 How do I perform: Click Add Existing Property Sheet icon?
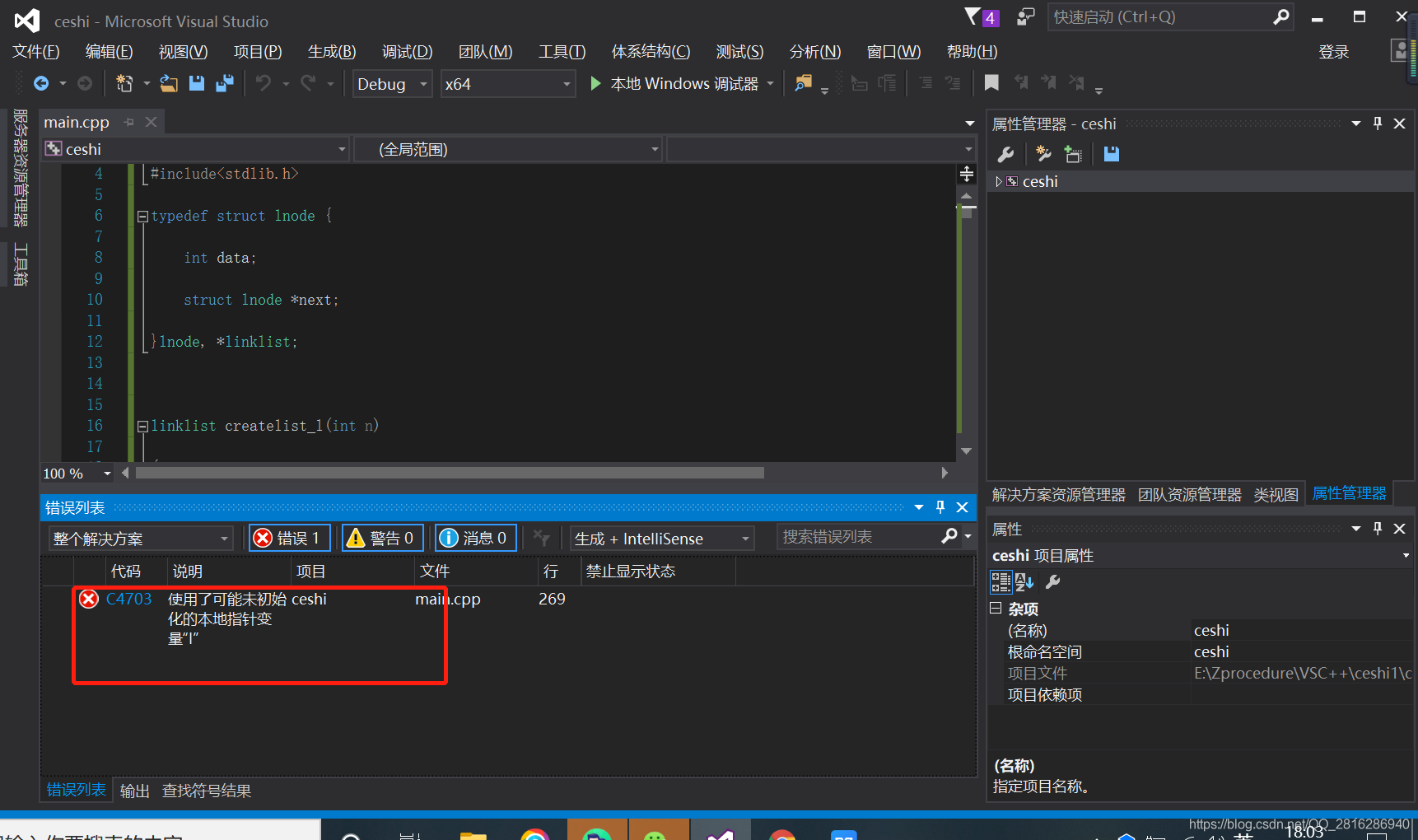click(x=1073, y=154)
